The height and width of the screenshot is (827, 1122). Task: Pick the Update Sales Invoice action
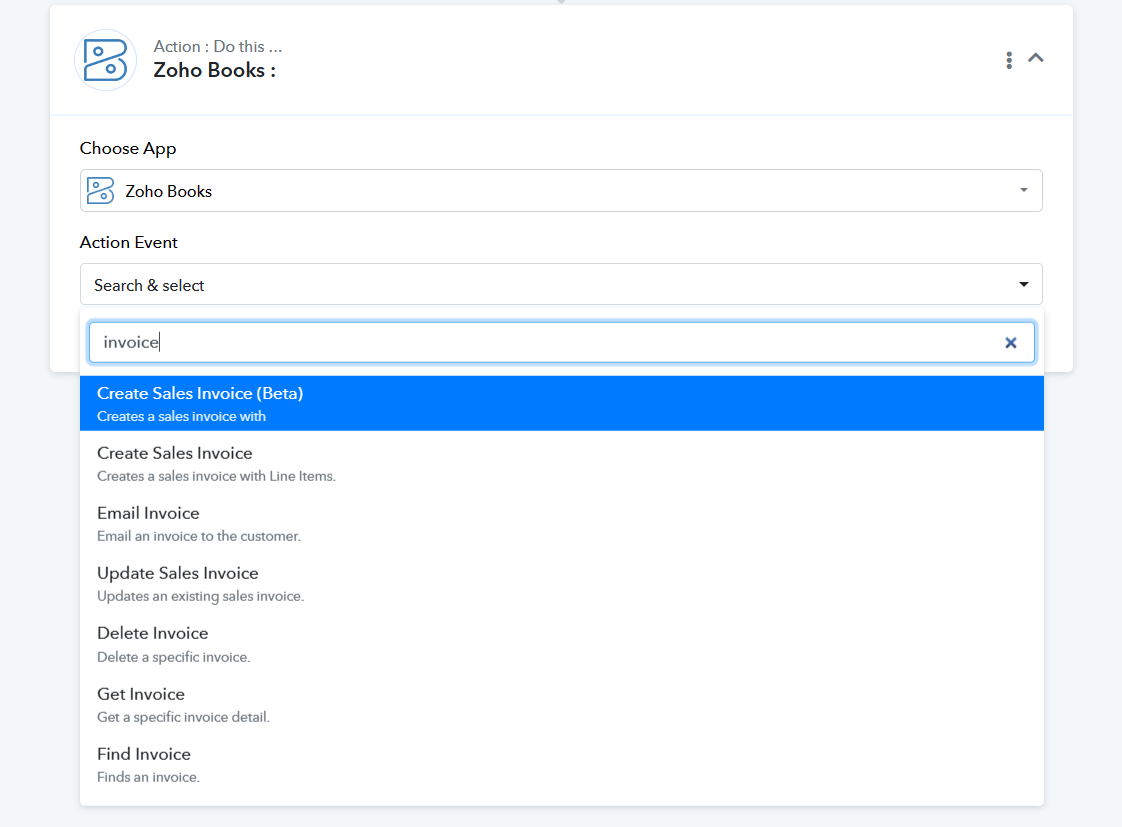pyautogui.click(x=562, y=584)
